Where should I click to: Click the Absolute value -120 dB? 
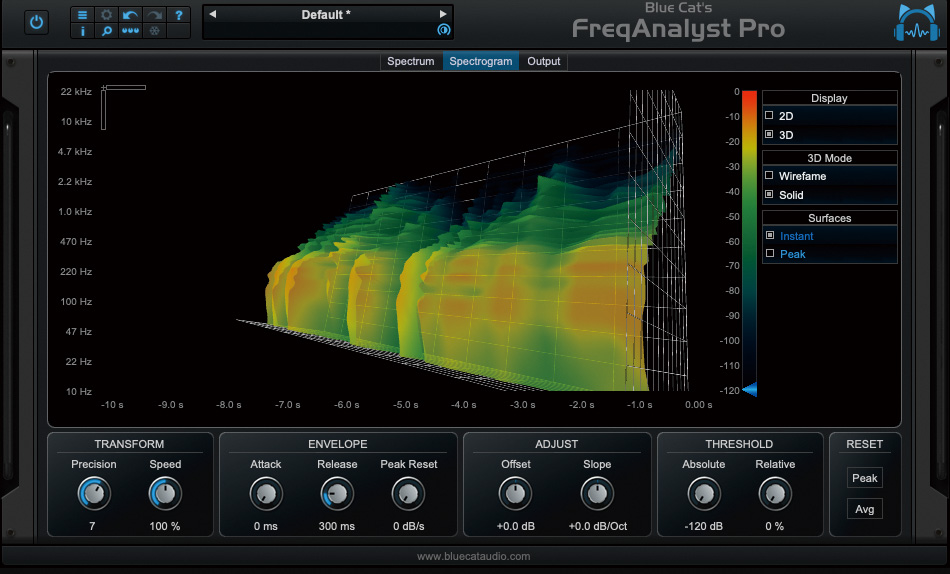(703, 526)
